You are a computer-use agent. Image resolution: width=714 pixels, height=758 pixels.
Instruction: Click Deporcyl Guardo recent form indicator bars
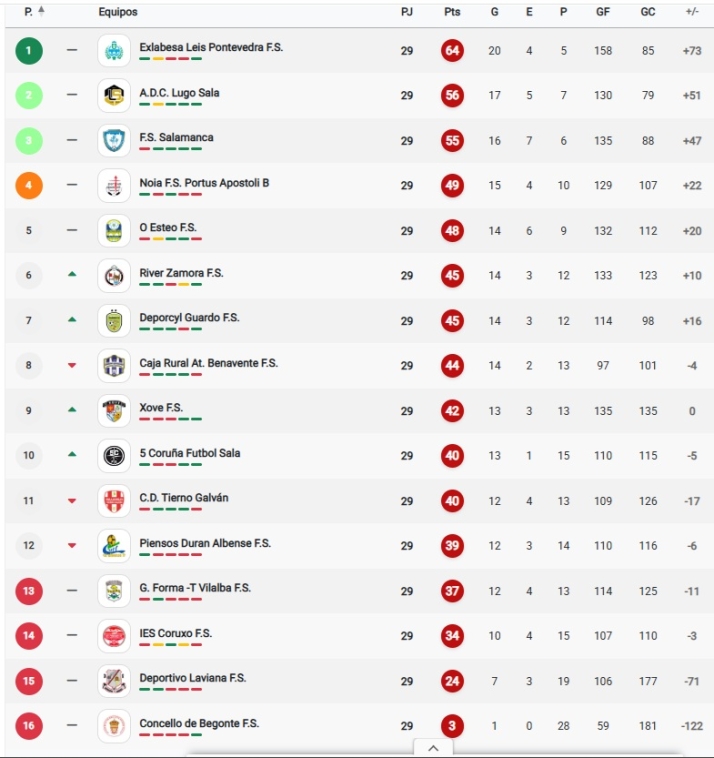170,329
